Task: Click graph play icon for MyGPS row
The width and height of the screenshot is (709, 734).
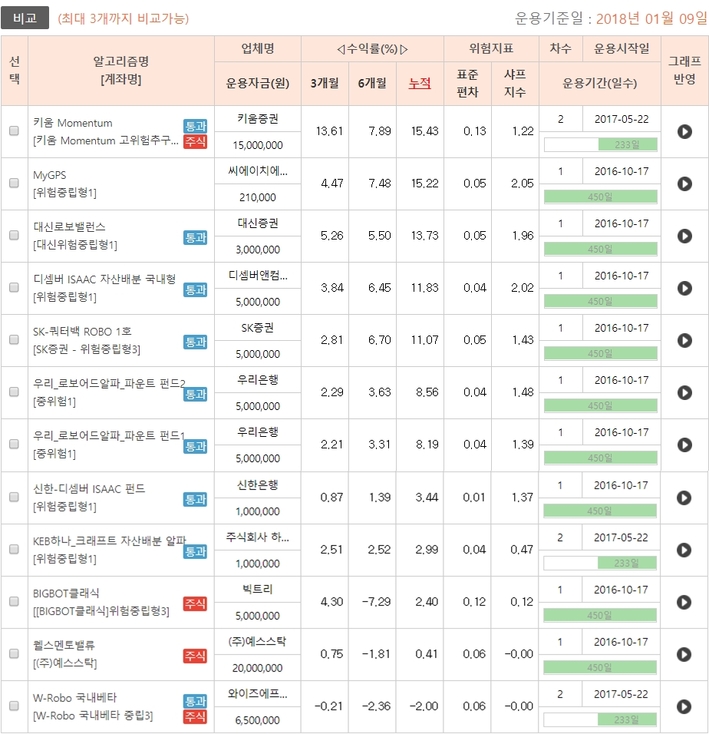Action: click(685, 184)
